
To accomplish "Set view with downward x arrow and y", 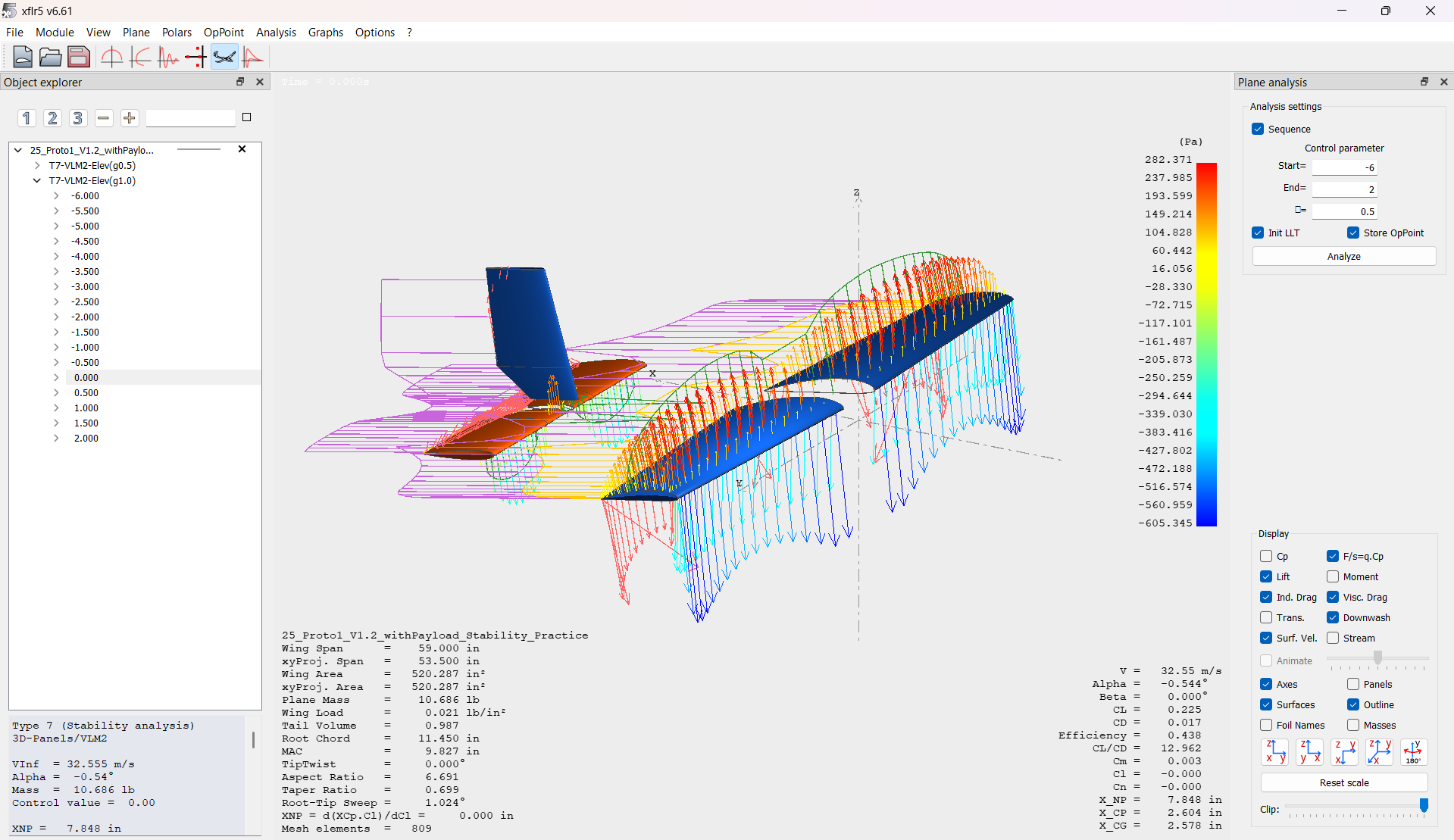I will (1344, 752).
